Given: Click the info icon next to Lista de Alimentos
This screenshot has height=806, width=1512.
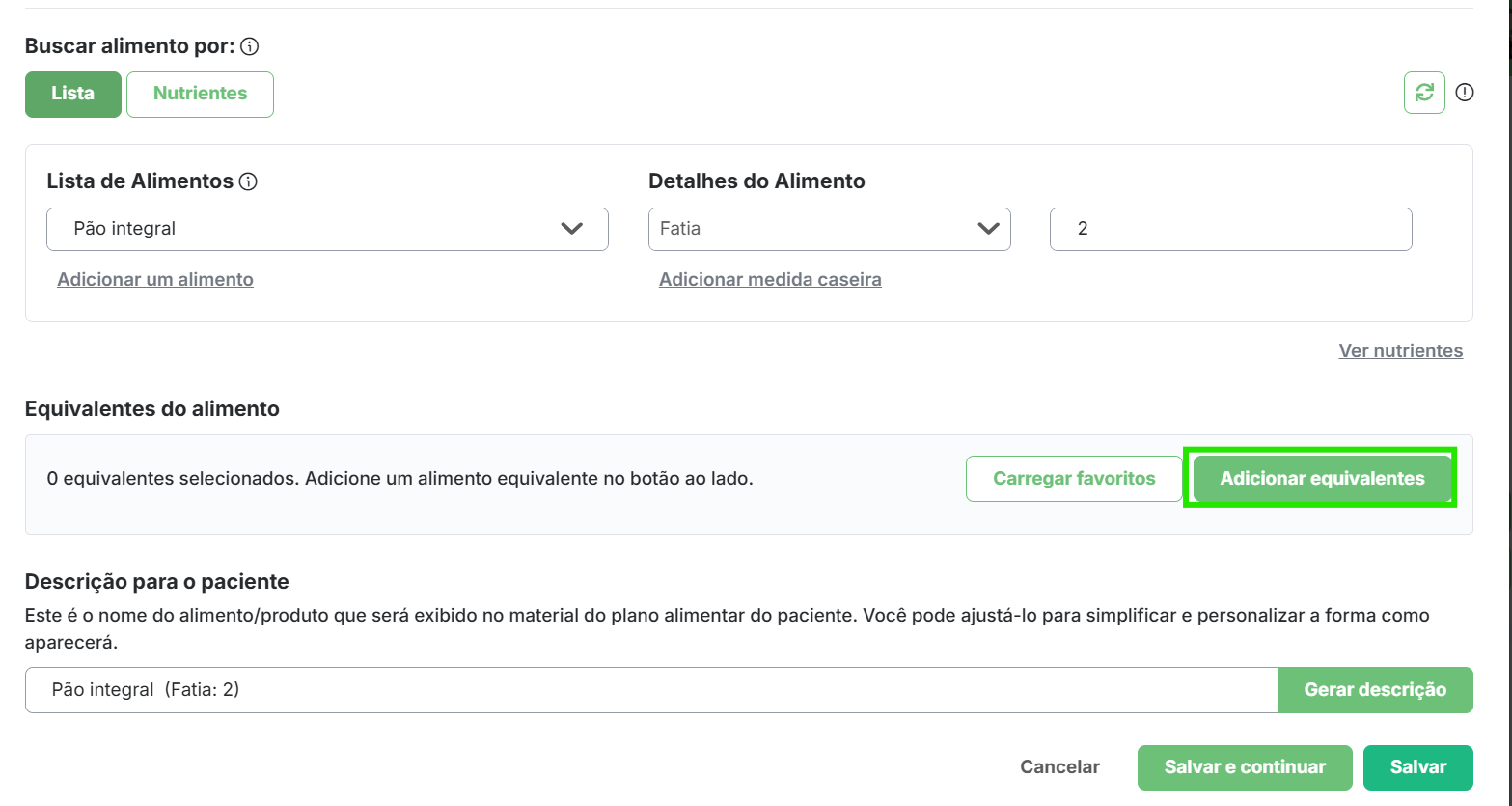Looking at the screenshot, I should tap(248, 181).
